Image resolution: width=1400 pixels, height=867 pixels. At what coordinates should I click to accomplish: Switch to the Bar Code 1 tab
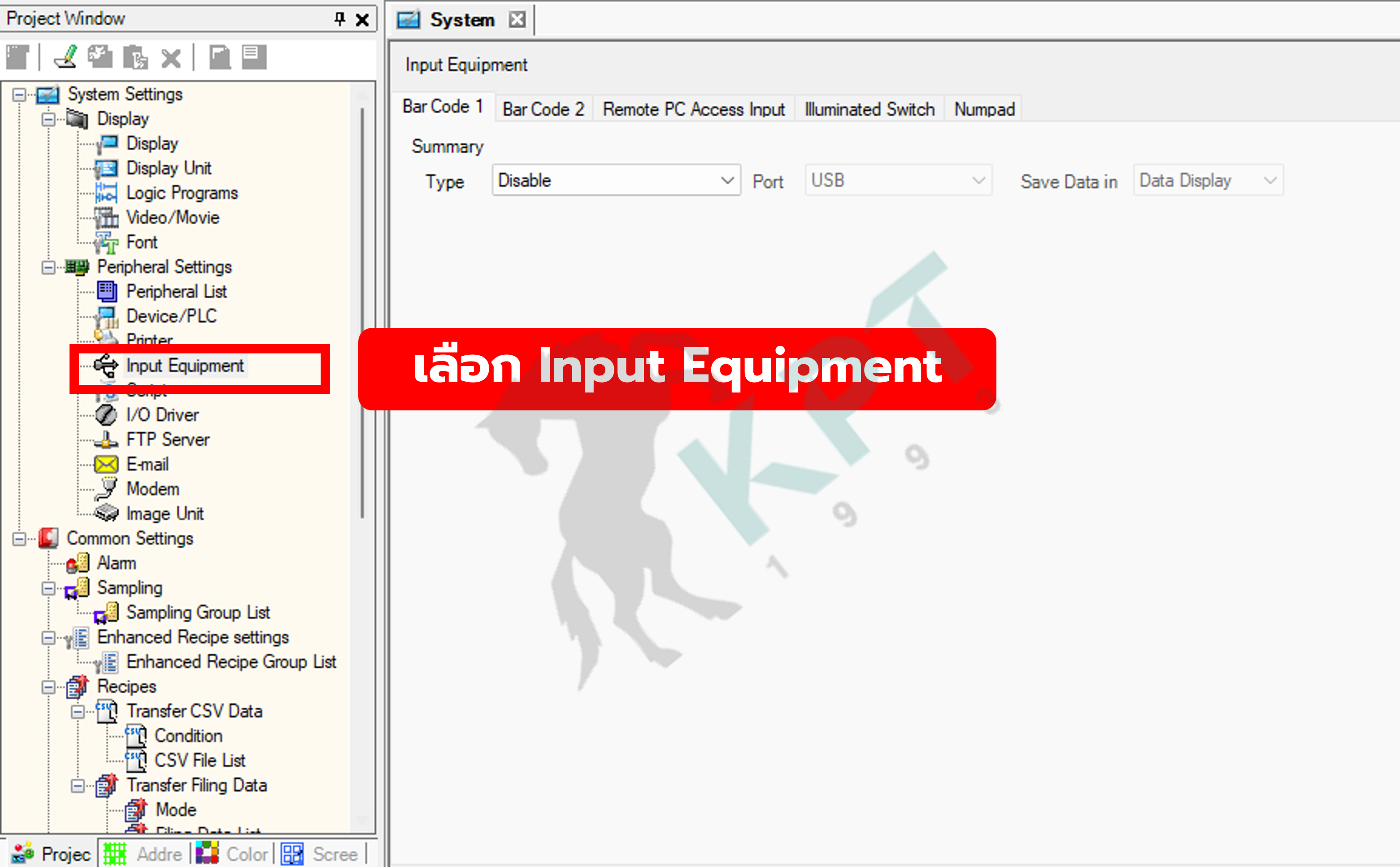(443, 107)
